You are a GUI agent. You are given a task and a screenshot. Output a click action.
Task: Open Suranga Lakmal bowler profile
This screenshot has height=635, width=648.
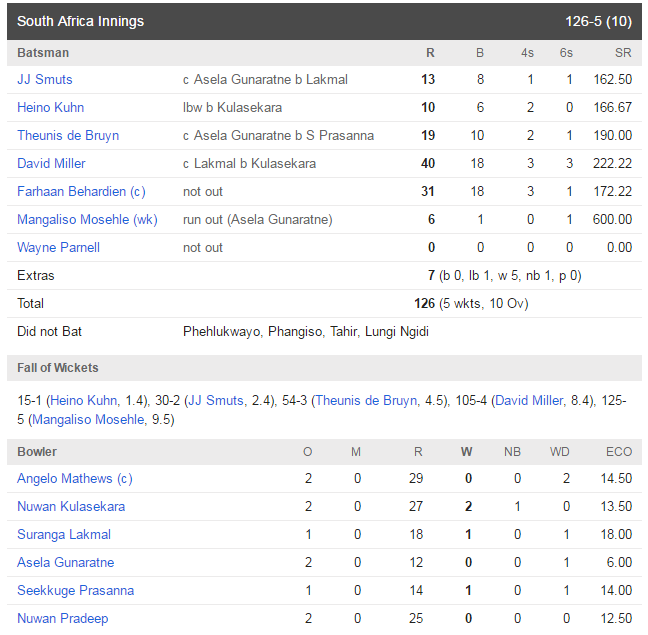64,535
